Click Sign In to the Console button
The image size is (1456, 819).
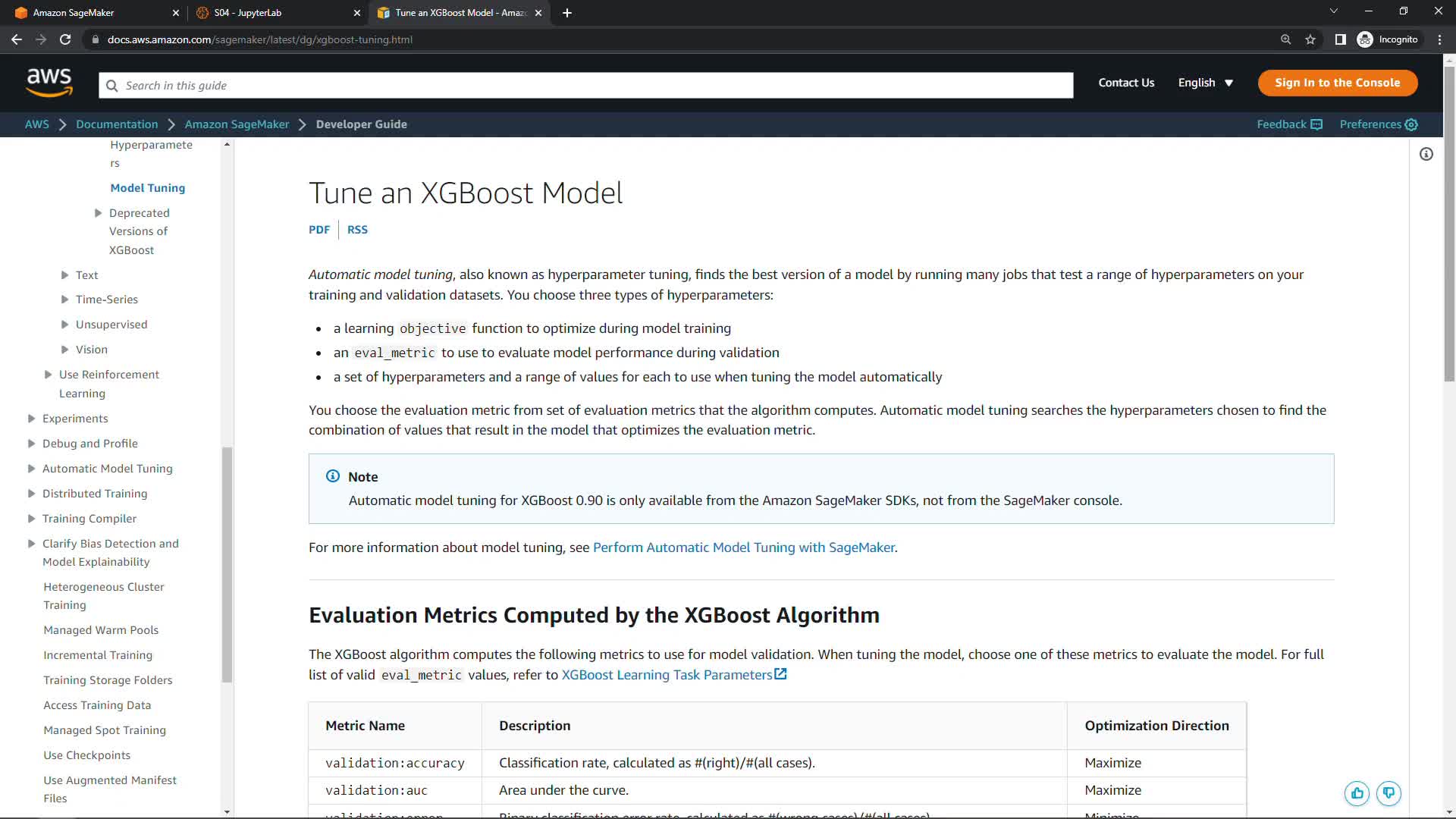[x=1337, y=83]
